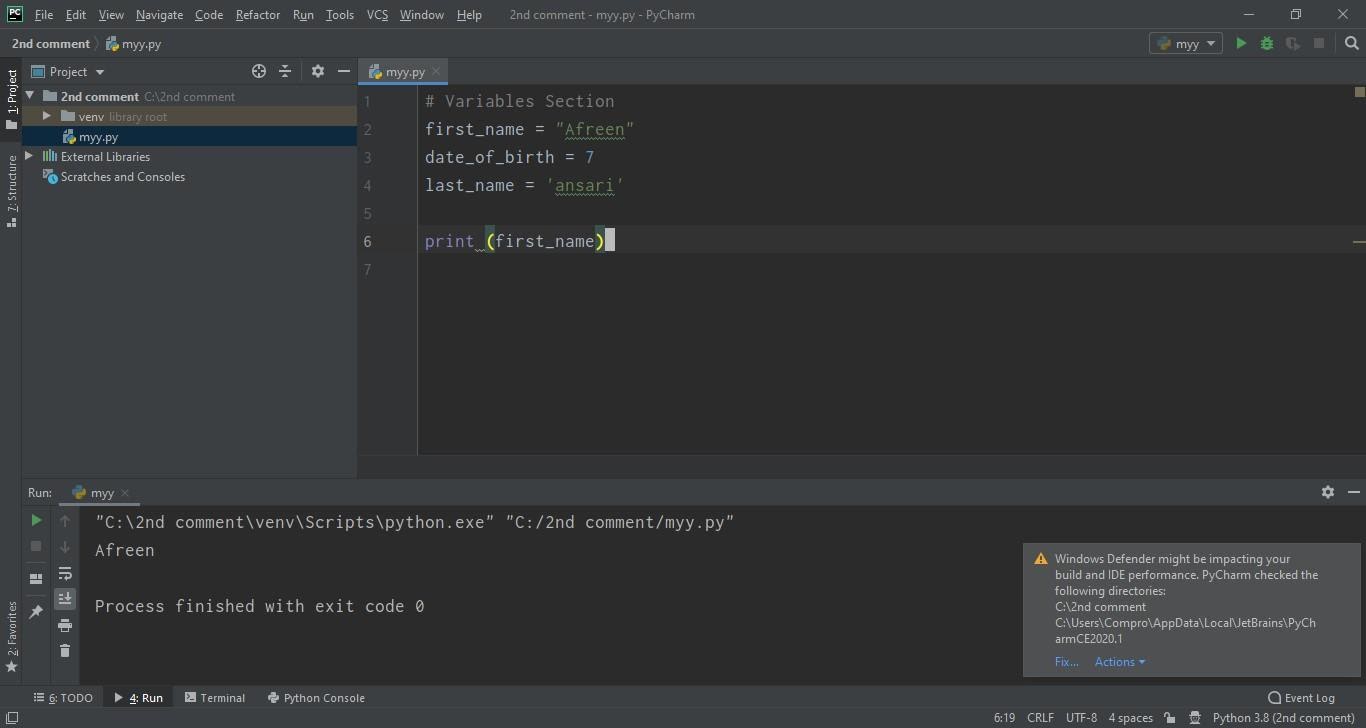Open the TODO tool window
Viewport: 1366px width, 728px height.
[63, 698]
